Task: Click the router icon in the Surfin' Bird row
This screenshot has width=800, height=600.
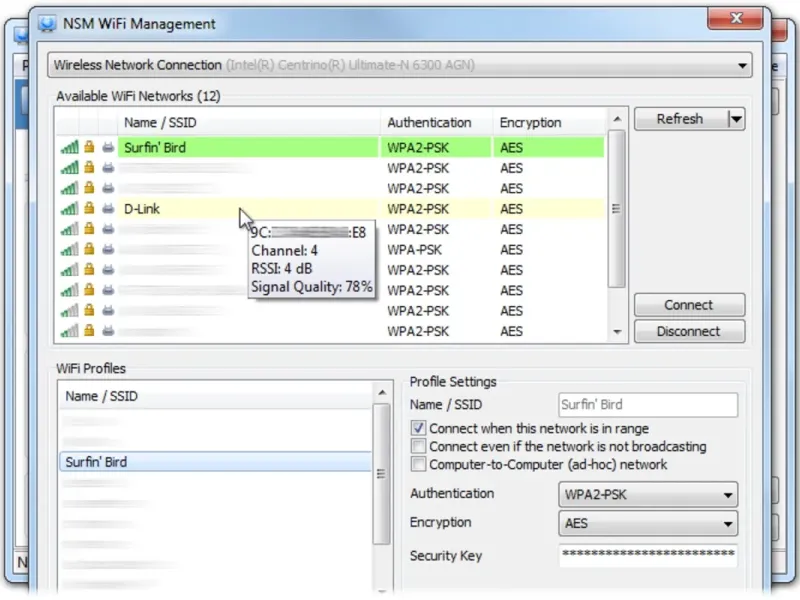Action: (108, 148)
